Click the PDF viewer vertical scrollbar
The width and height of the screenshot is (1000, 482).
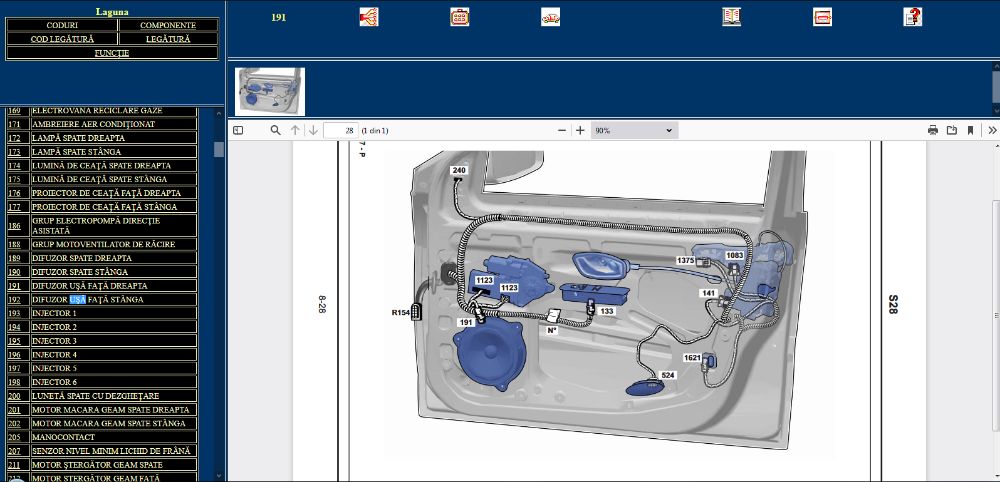tap(996, 315)
